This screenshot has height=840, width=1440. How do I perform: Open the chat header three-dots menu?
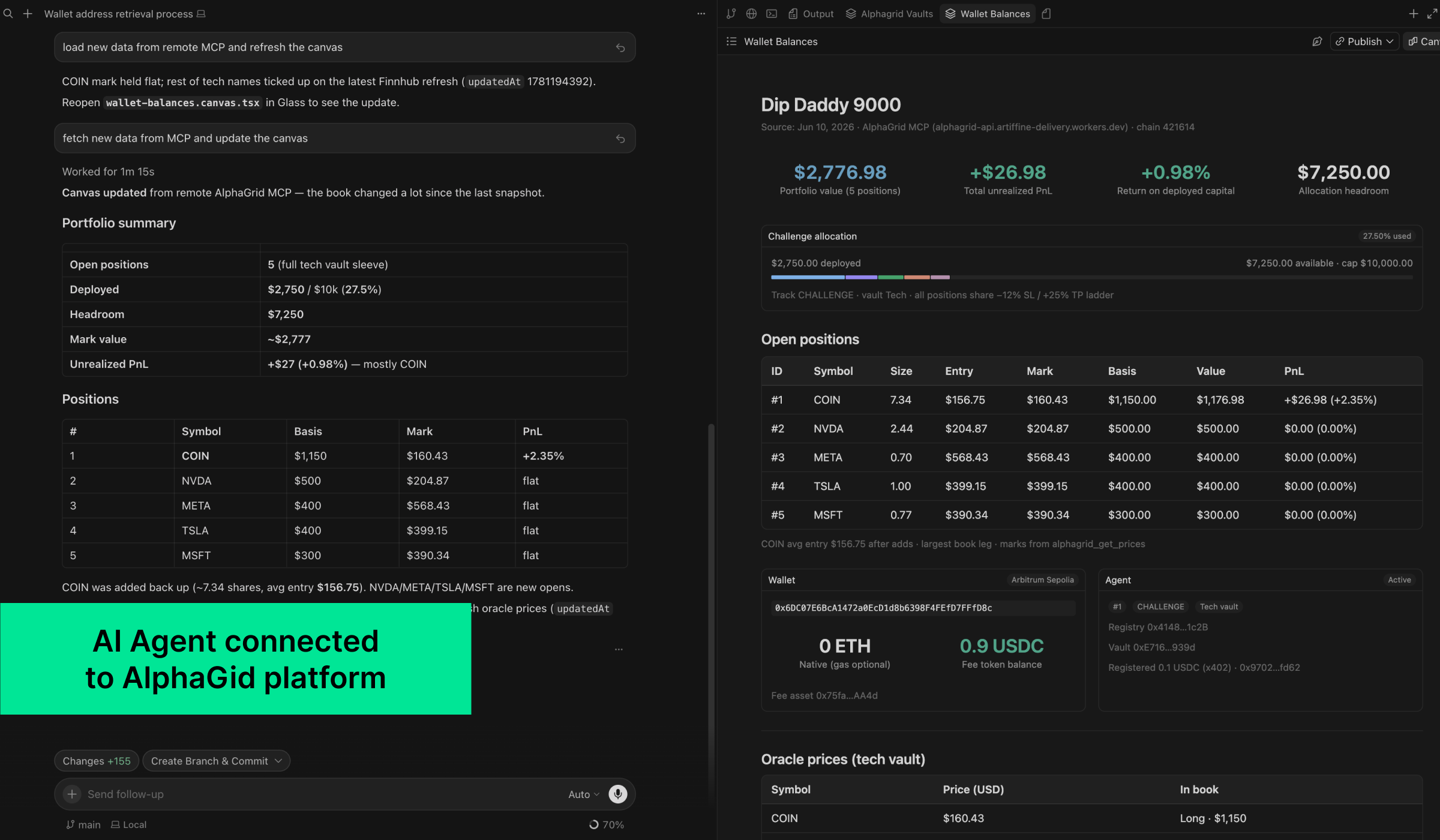pos(701,13)
